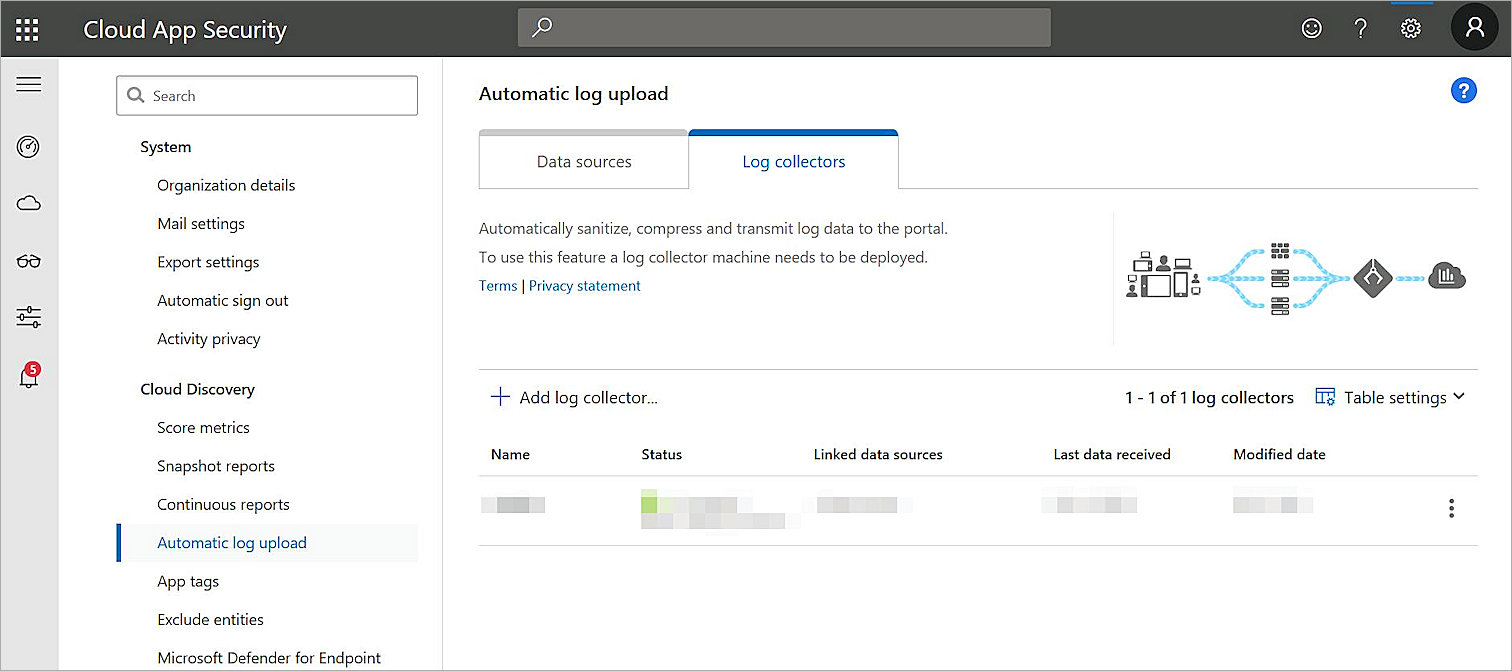Open the app launcher waffle icon
This screenshot has height=671, width=1512.
tap(27, 29)
